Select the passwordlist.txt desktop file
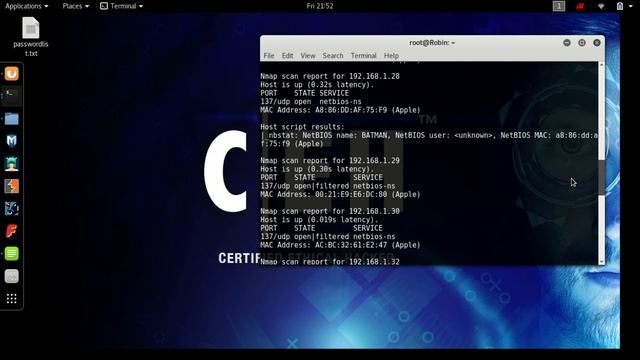The image size is (640, 360). coord(31,37)
